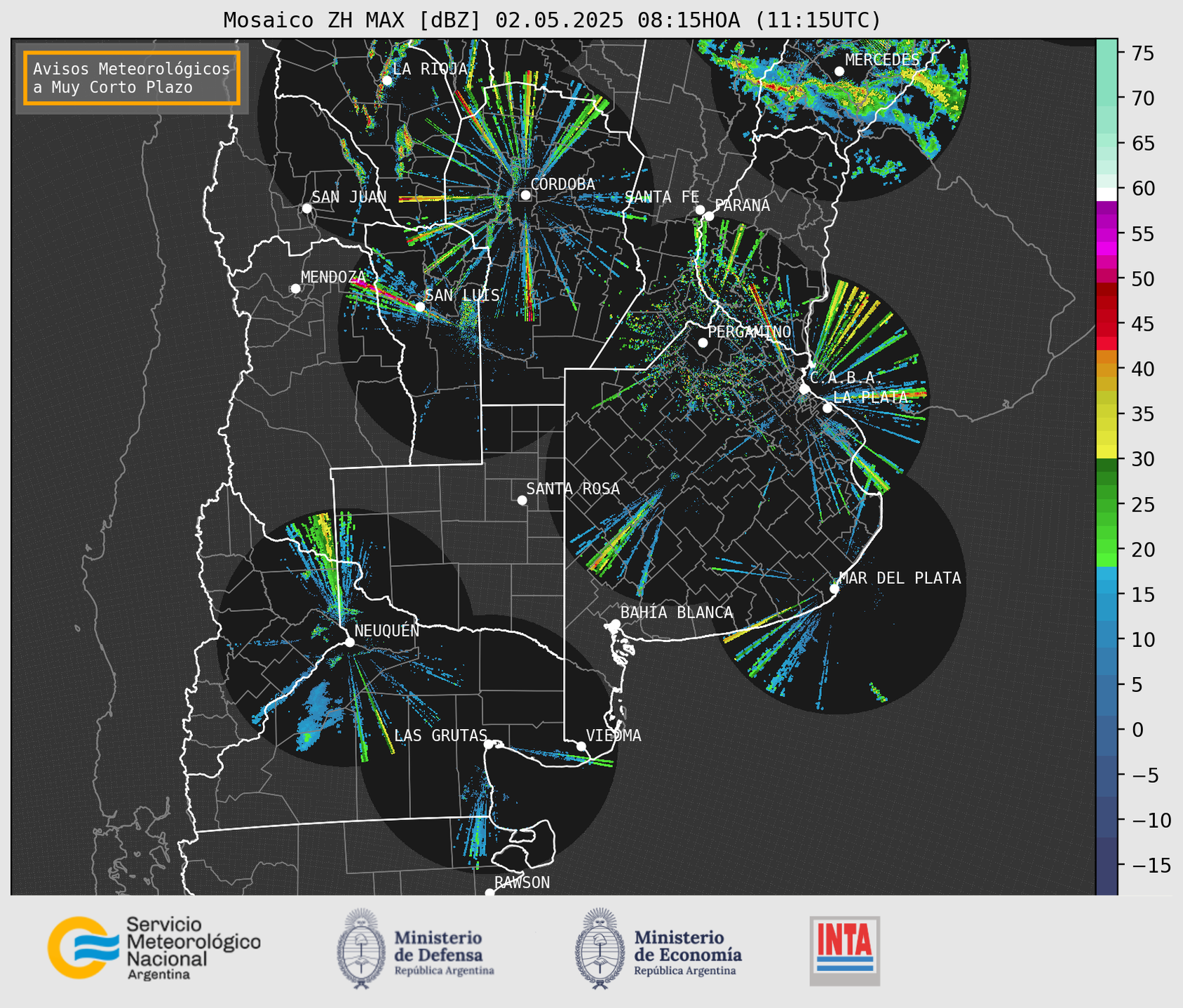The height and width of the screenshot is (1008, 1183).
Task: Click the RAWSON city marker dot
Action: point(489,893)
